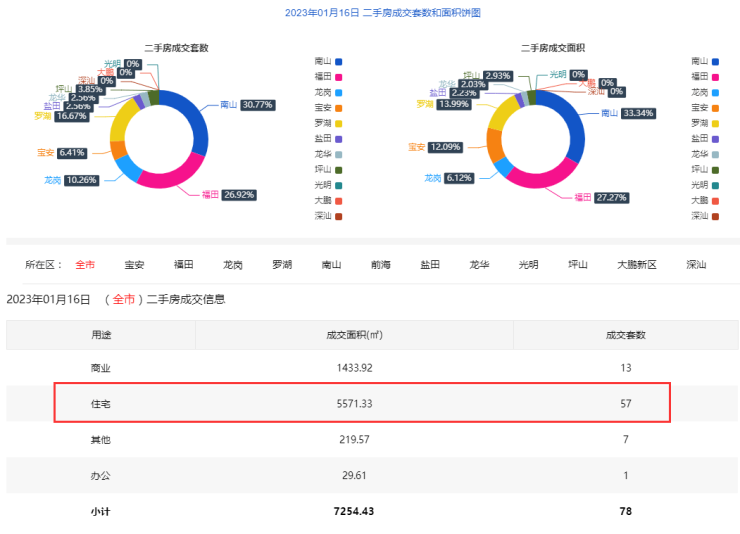740x534 pixels.
Task: Click 罗湖 16.67% label in 成交套数 chart
Action: tap(70, 116)
